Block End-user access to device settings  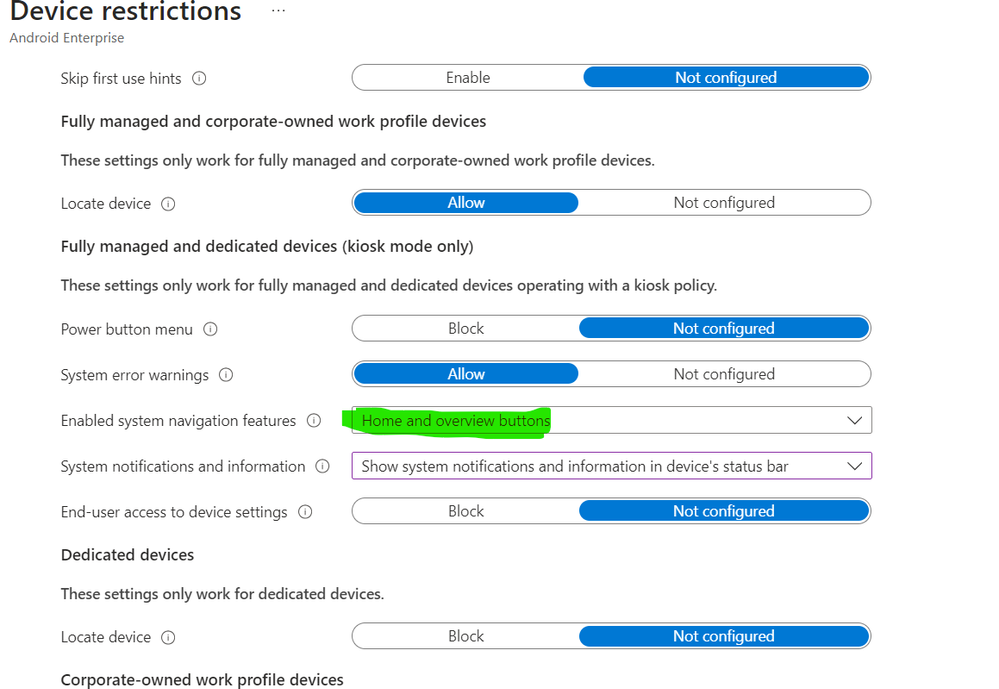tap(466, 511)
